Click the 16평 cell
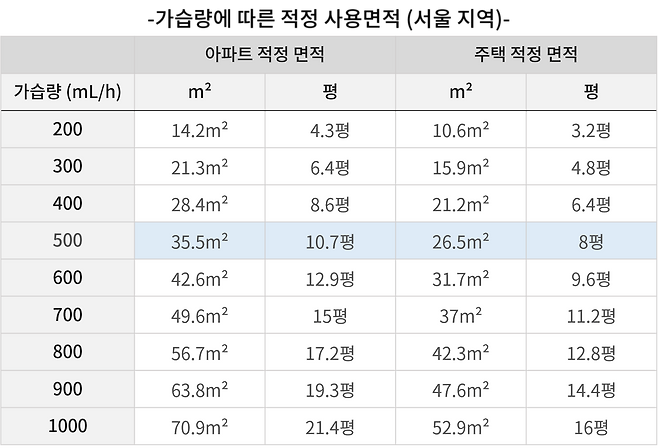The width and height of the screenshot is (658, 448). click(591, 427)
